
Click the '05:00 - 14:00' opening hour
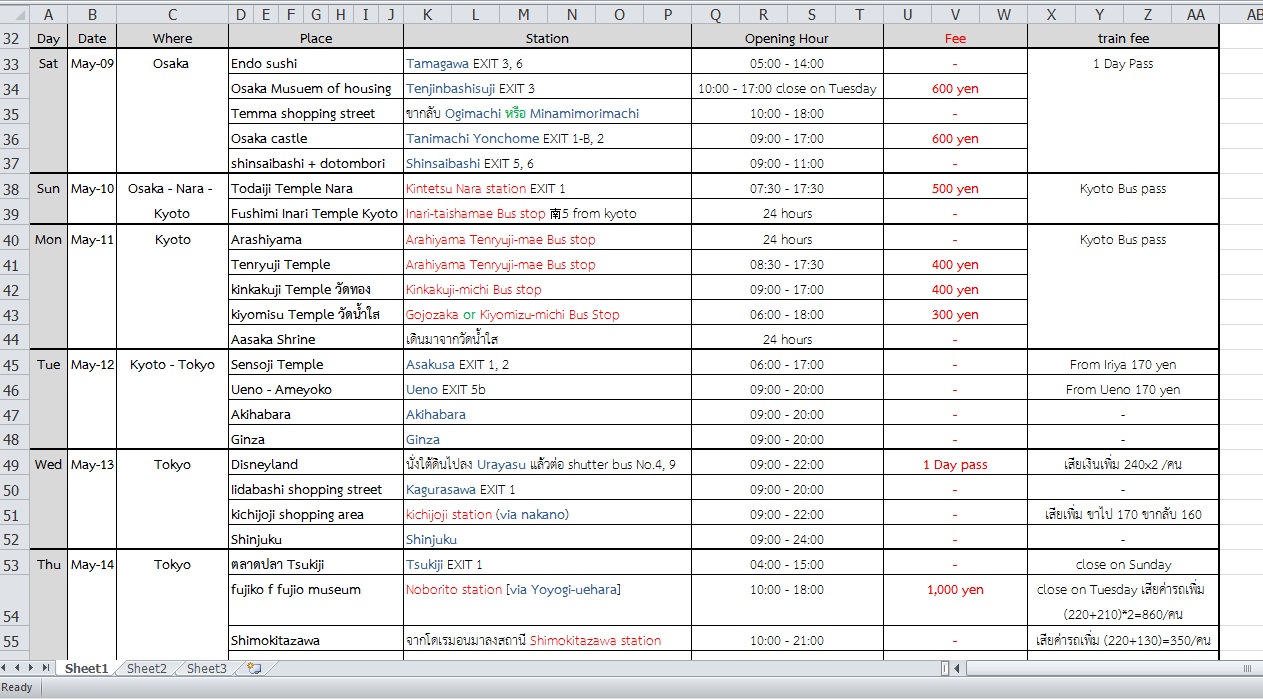point(787,63)
